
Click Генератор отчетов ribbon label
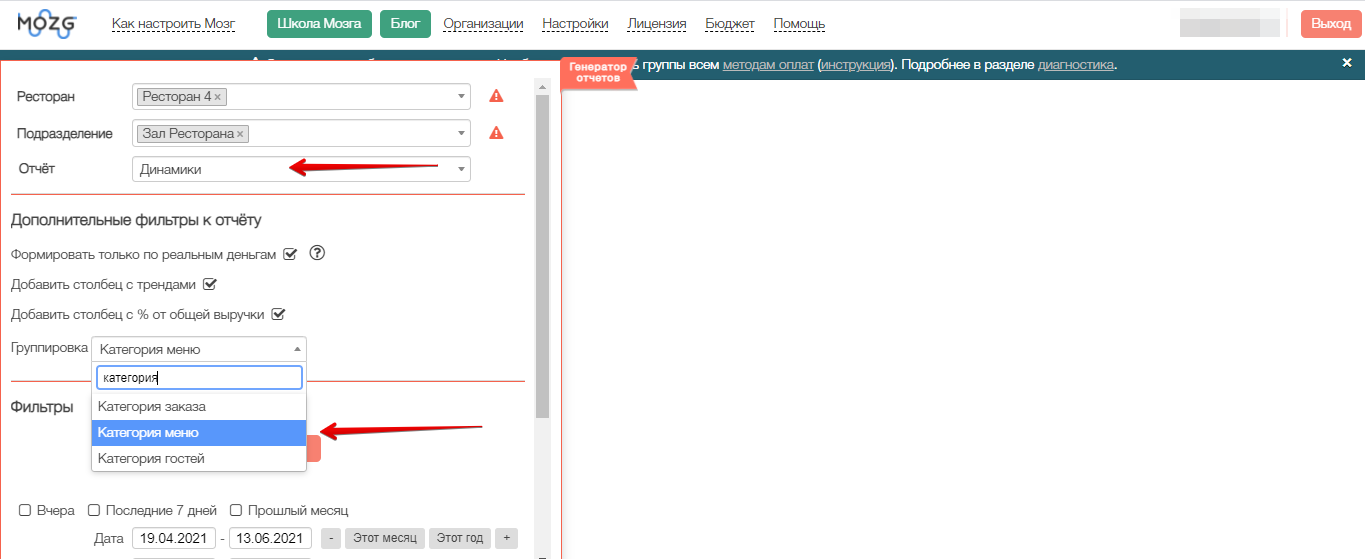tap(598, 72)
